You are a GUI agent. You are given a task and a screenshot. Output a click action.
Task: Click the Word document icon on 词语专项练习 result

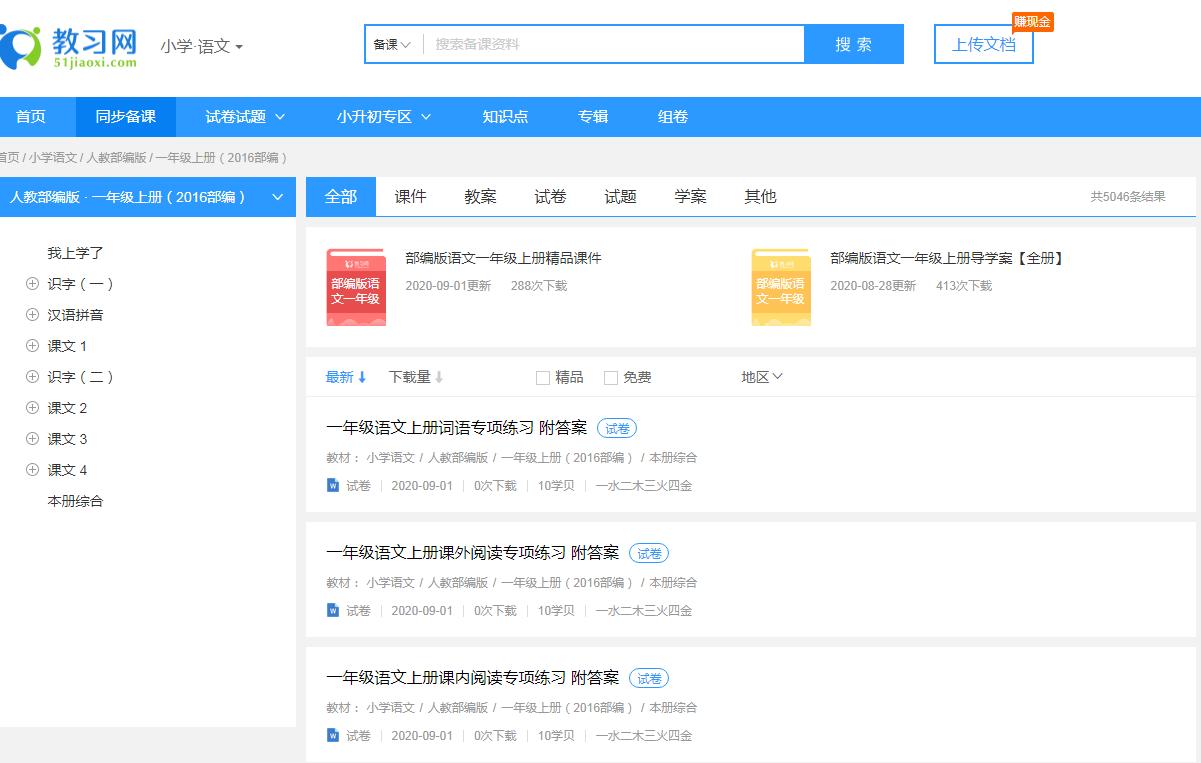[x=332, y=484]
